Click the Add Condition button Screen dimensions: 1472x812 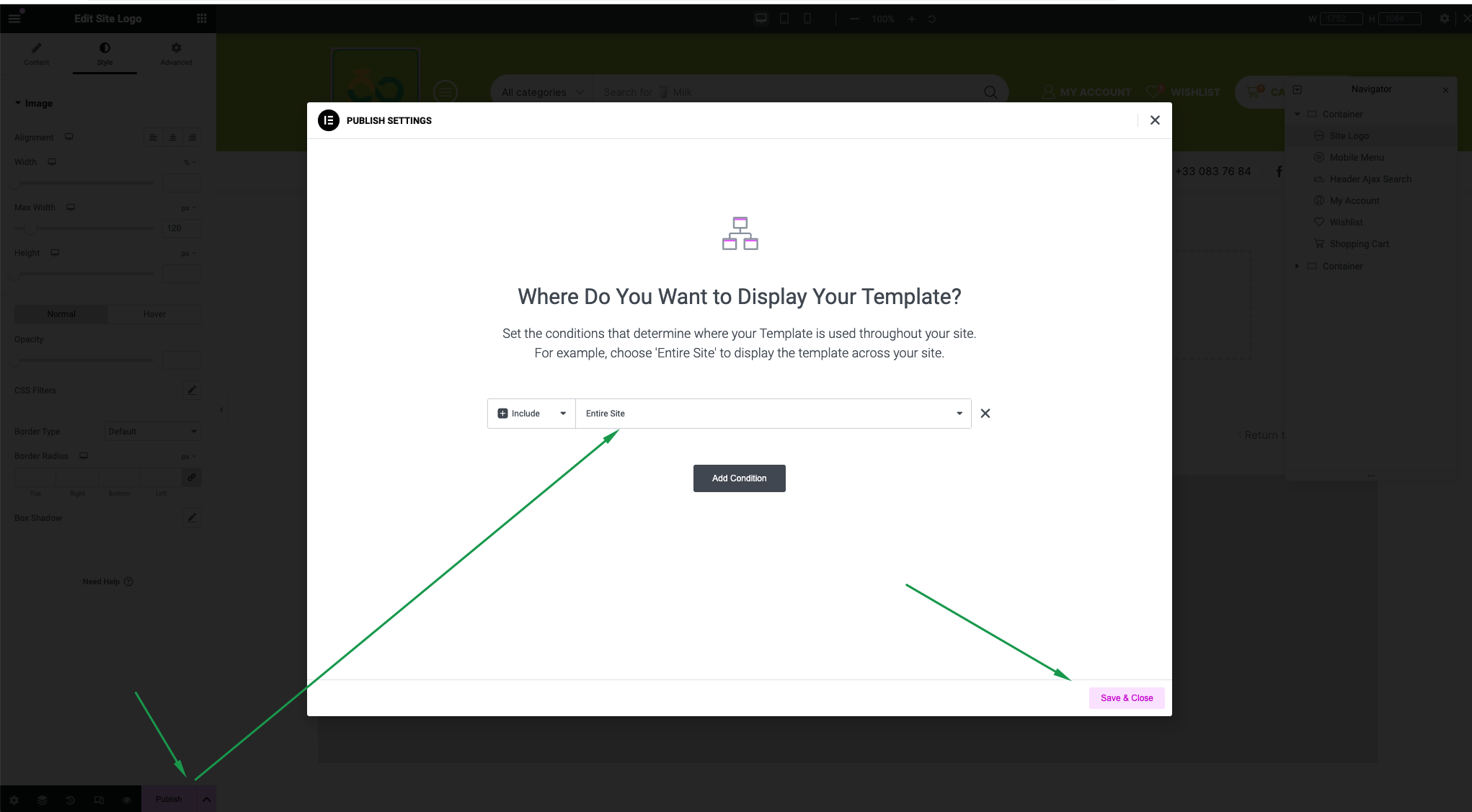pyautogui.click(x=739, y=478)
